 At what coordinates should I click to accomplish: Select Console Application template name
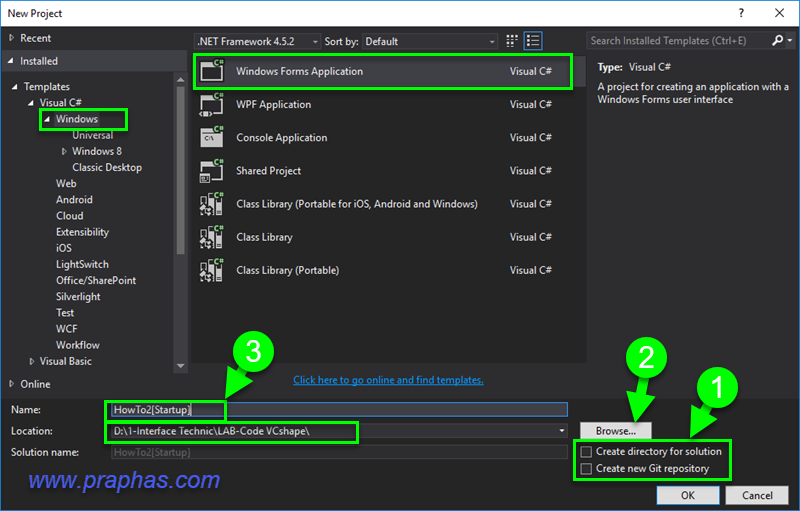[282, 138]
